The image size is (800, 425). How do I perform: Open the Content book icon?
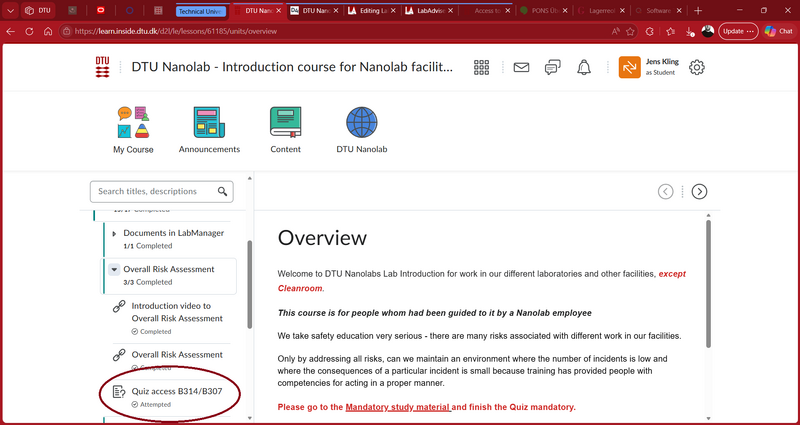click(x=285, y=122)
